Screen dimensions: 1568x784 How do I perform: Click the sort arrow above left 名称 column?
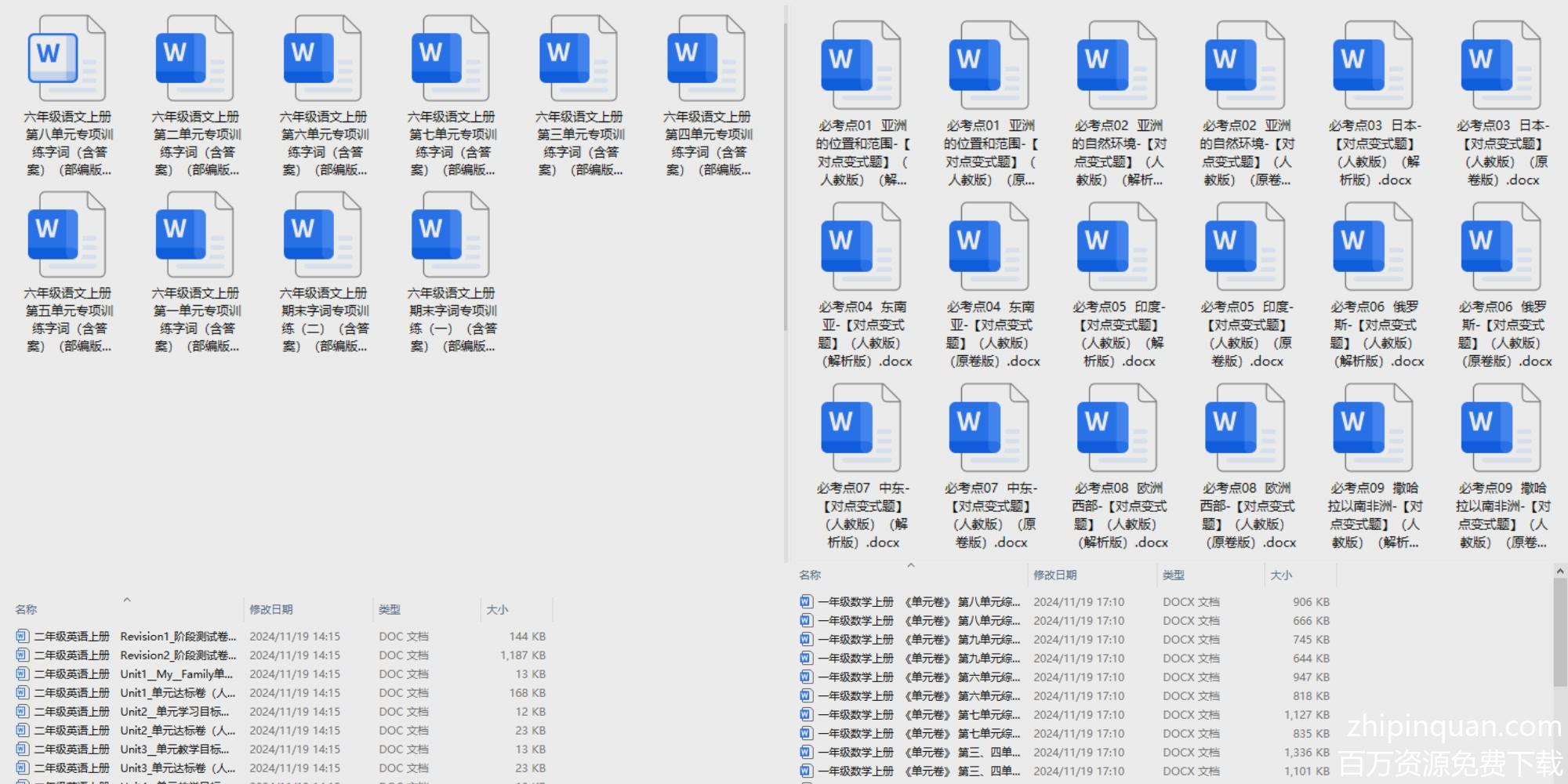point(127,600)
